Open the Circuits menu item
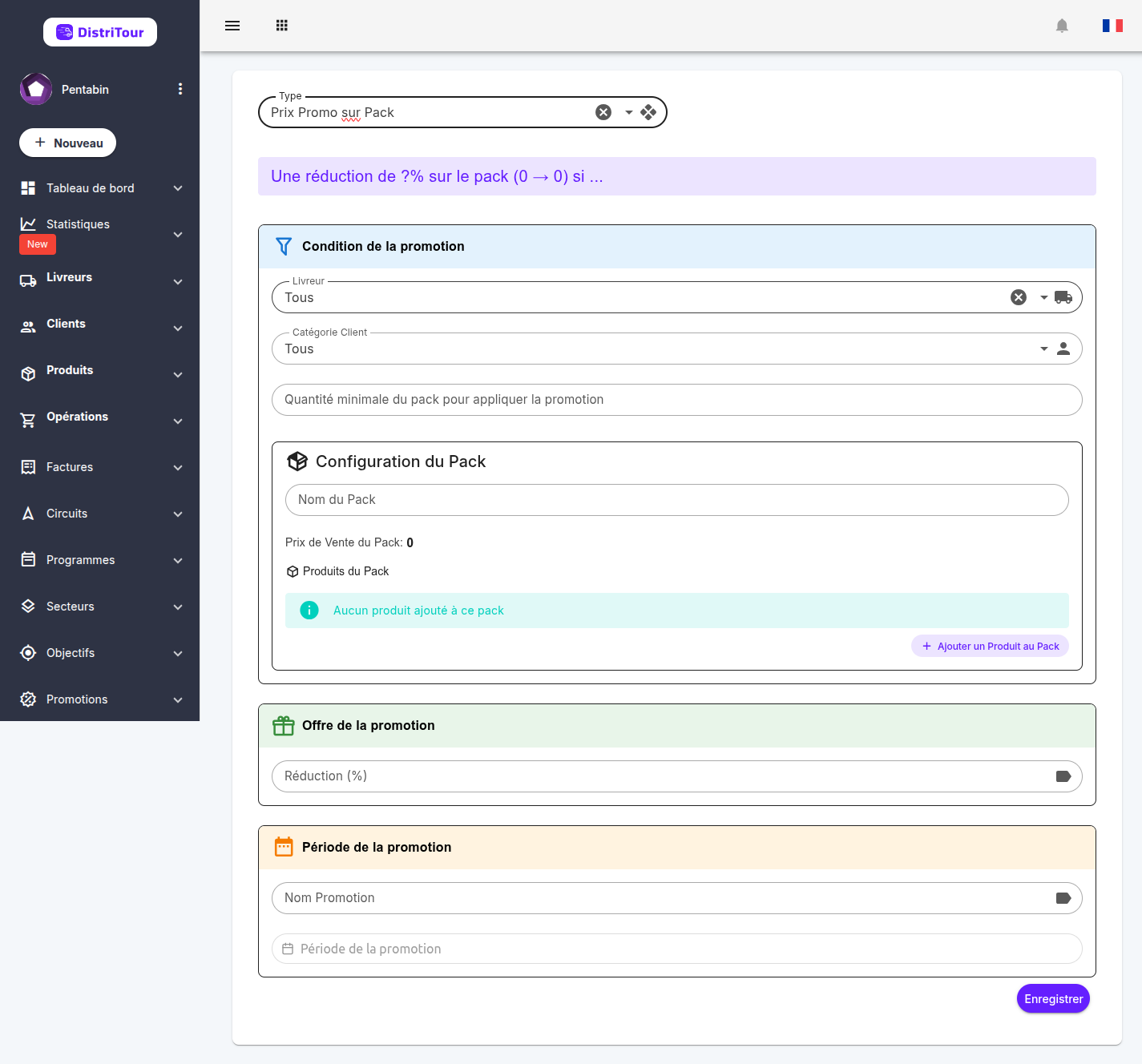The height and width of the screenshot is (1064, 1142). pos(99,514)
